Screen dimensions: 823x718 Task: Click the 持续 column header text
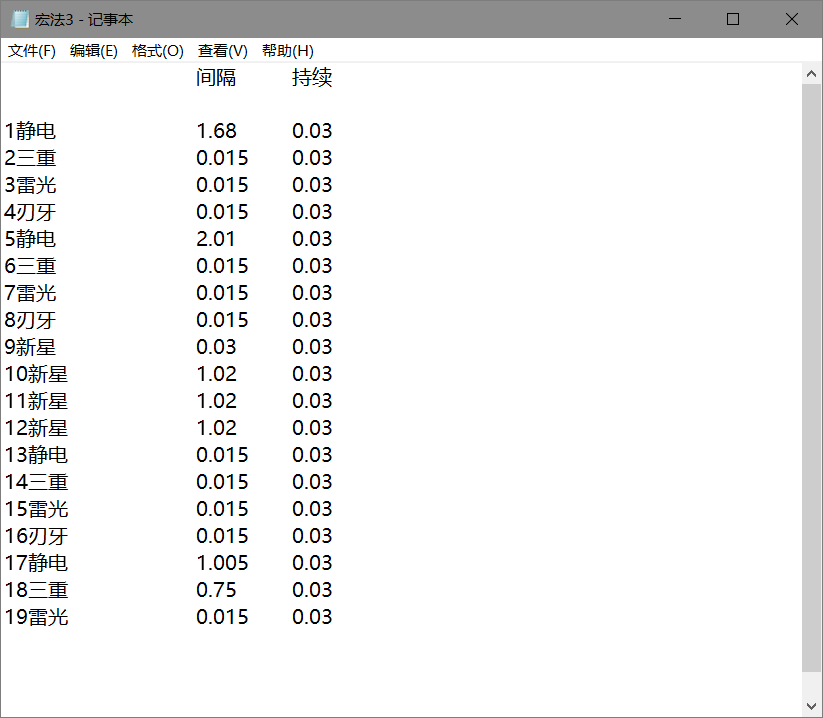312,77
